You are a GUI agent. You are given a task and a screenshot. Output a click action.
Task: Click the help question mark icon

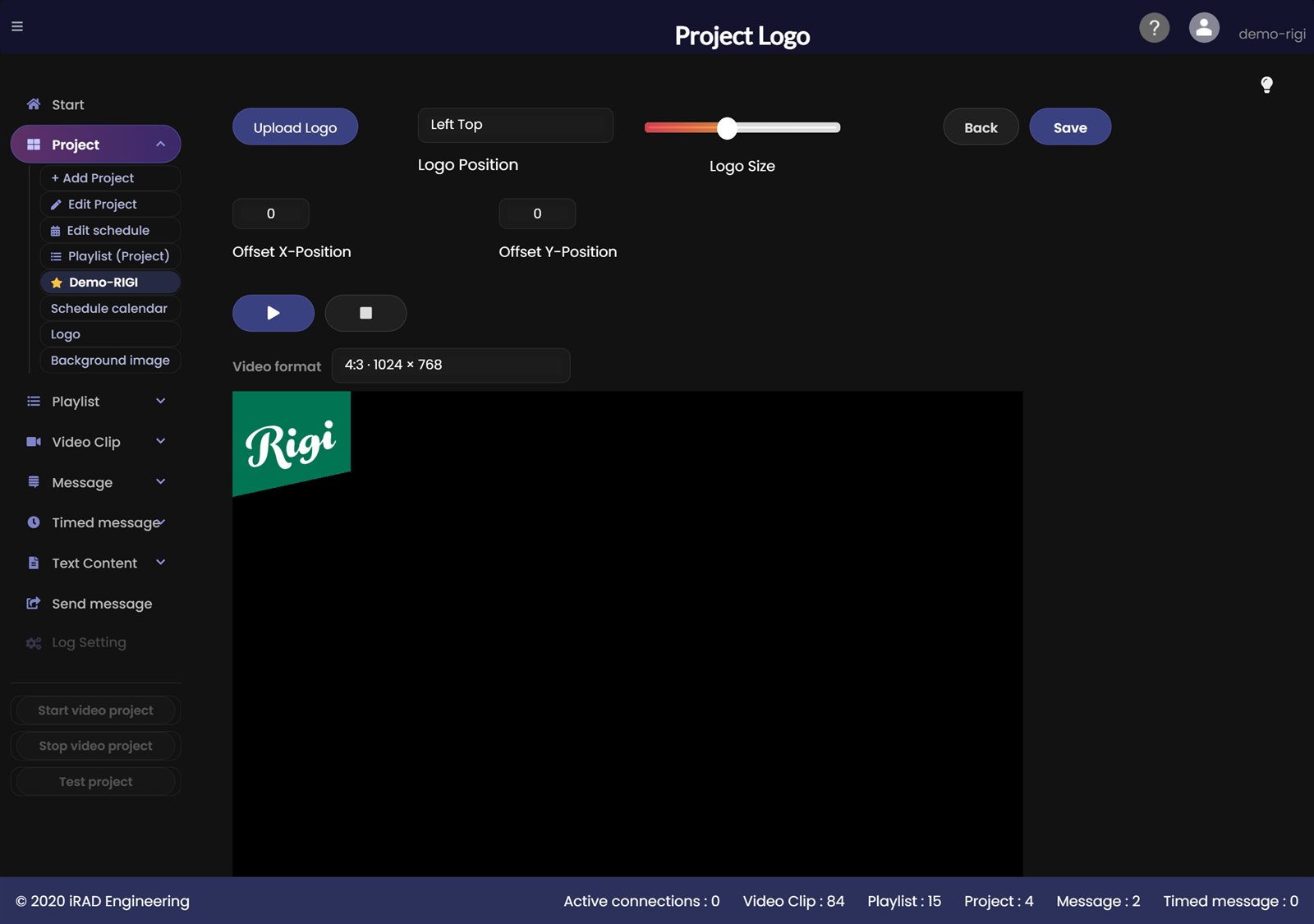(x=1154, y=28)
